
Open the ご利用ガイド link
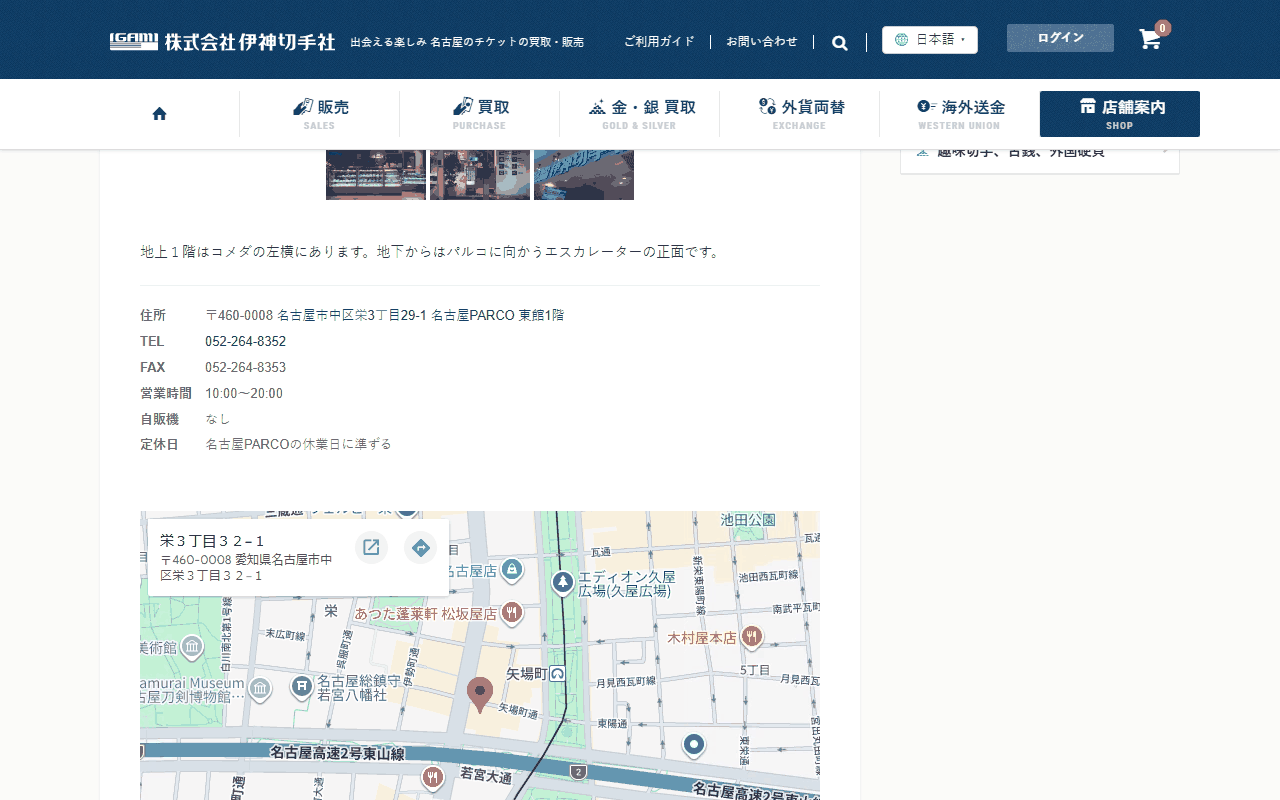click(x=659, y=42)
